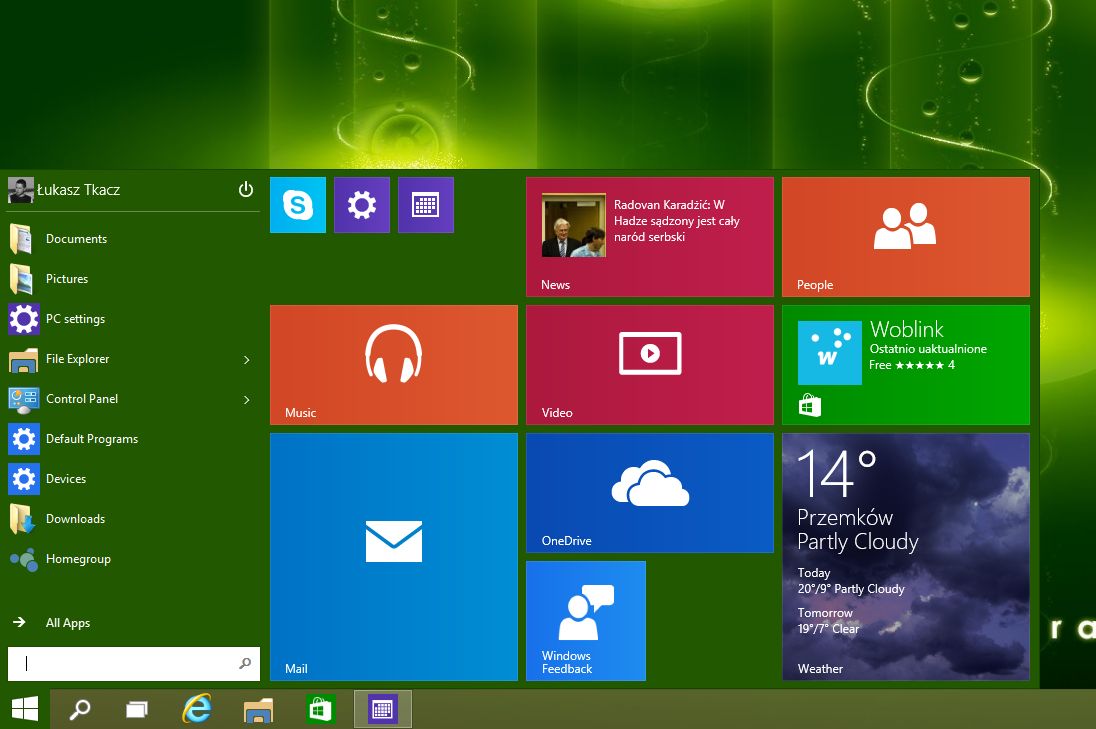Open the Windows Feedback tile

pos(586,621)
